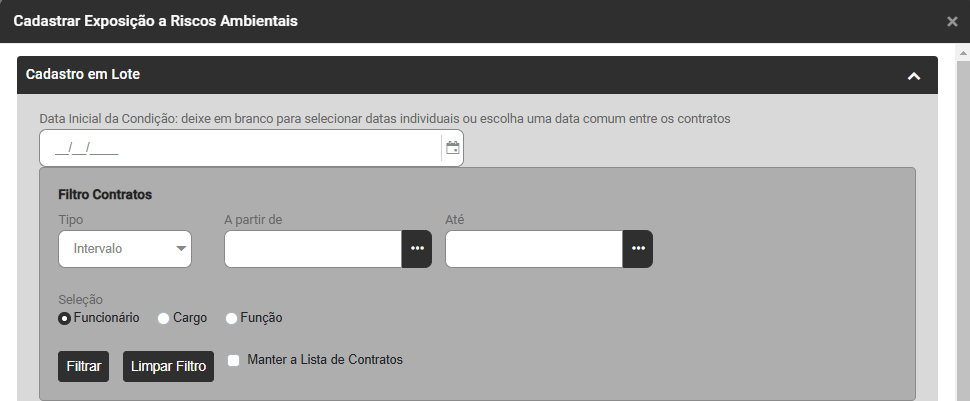This screenshot has width=970, height=401.
Task: Click the Filtro Contratos section heading
Action: (x=105, y=194)
